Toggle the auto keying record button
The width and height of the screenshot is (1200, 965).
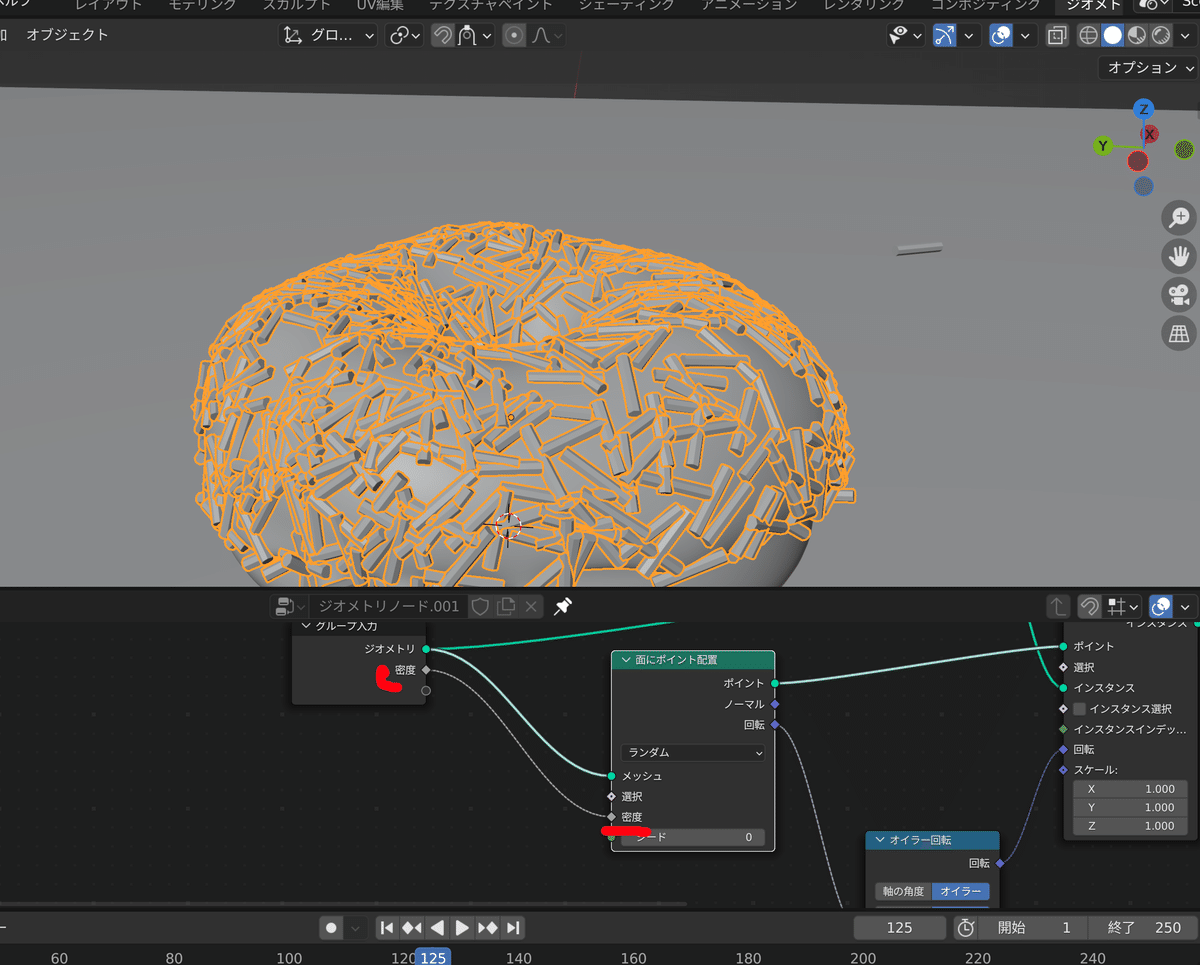click(331, 928)
